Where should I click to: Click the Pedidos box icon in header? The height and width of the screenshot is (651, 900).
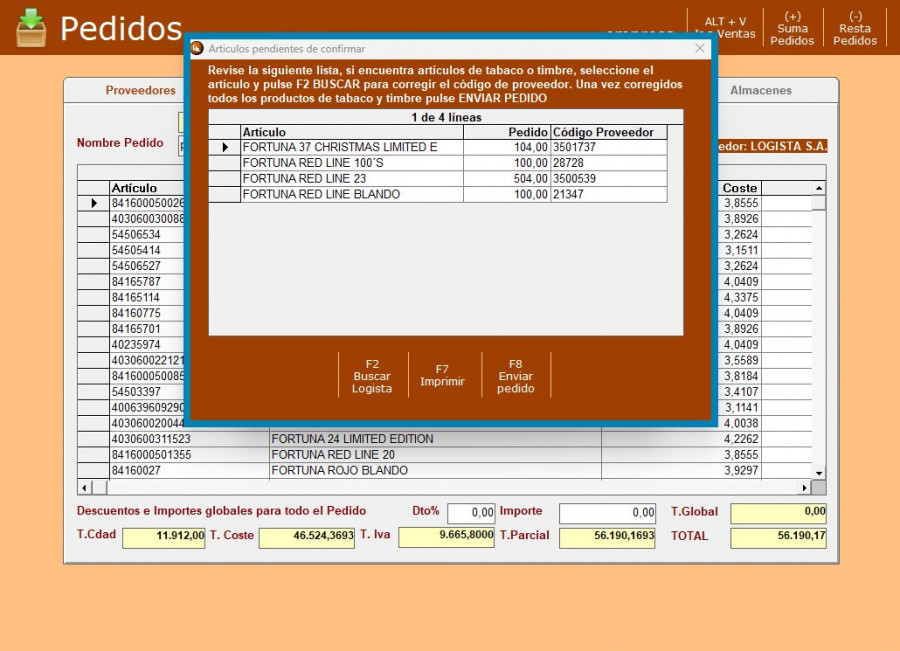click(x=31, y=27)
